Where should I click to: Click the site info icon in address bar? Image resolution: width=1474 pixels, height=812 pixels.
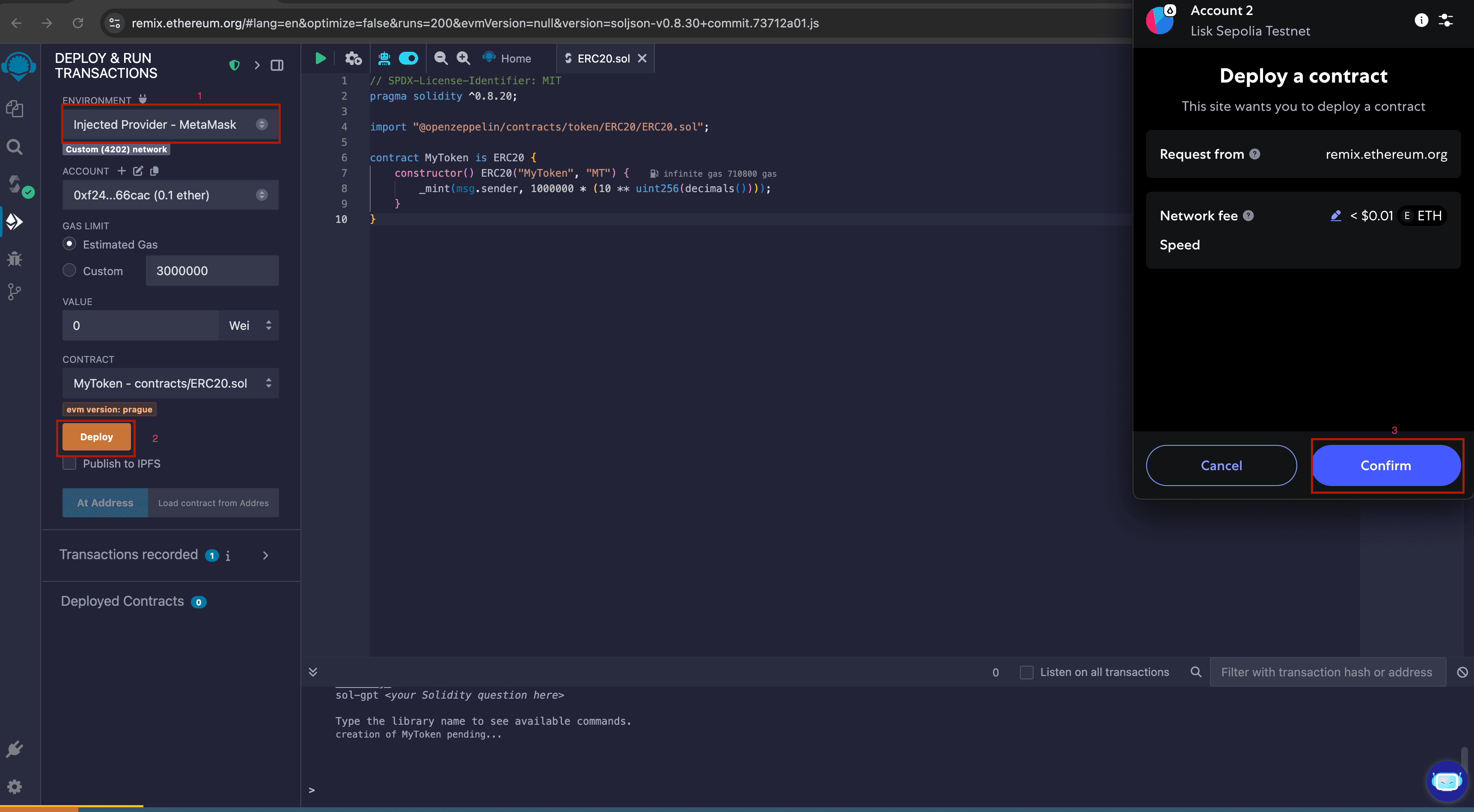click(x=114, y=23)
